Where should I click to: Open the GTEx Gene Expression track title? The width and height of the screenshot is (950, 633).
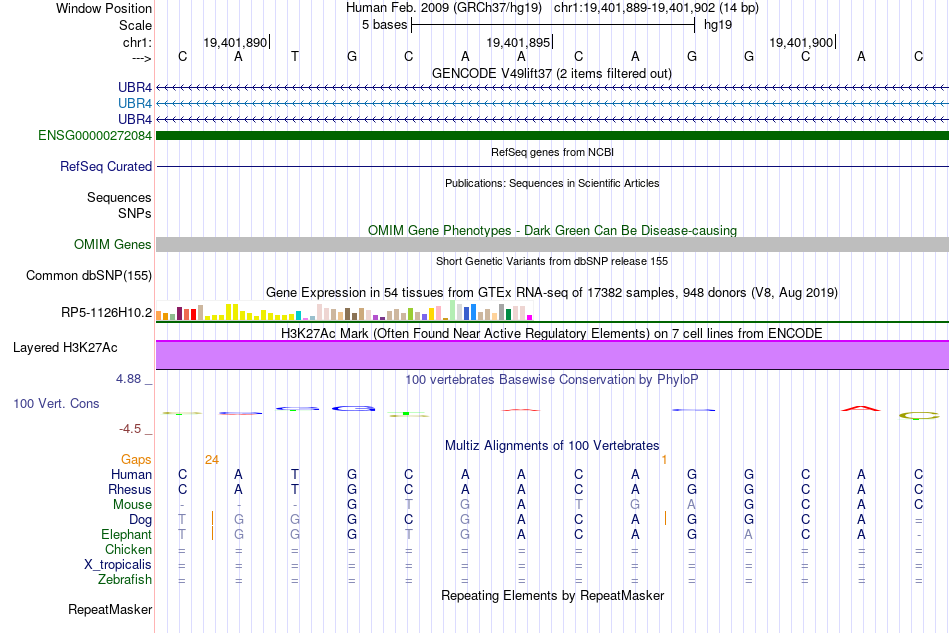coord(552,293)
